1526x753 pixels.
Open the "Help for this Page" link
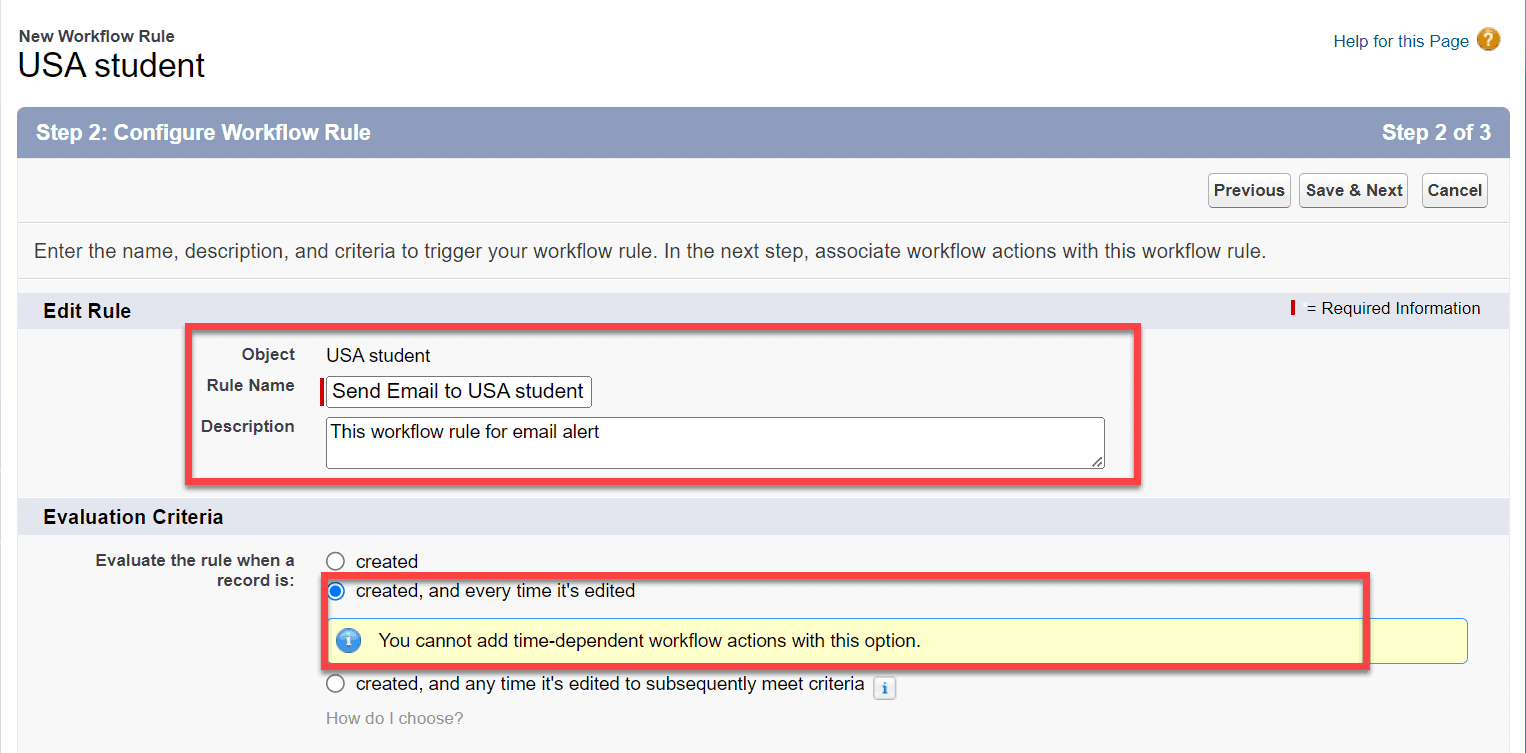point(1400,41)
